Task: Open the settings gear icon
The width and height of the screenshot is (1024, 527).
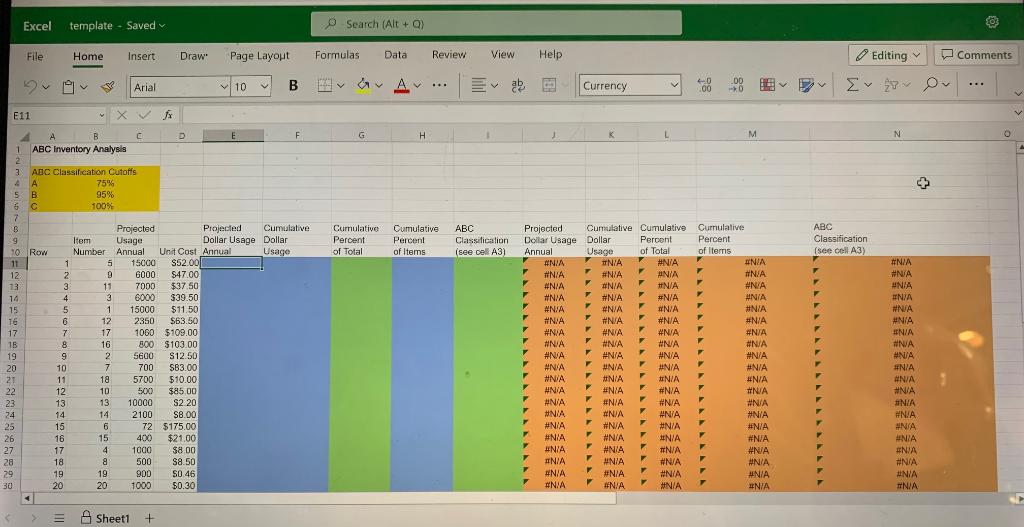Action: click(x=992, y=22)
